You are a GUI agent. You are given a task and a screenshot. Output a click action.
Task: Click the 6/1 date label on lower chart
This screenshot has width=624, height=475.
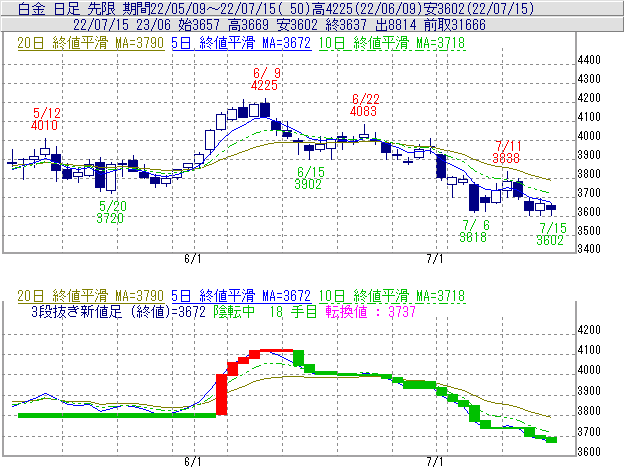193,462
